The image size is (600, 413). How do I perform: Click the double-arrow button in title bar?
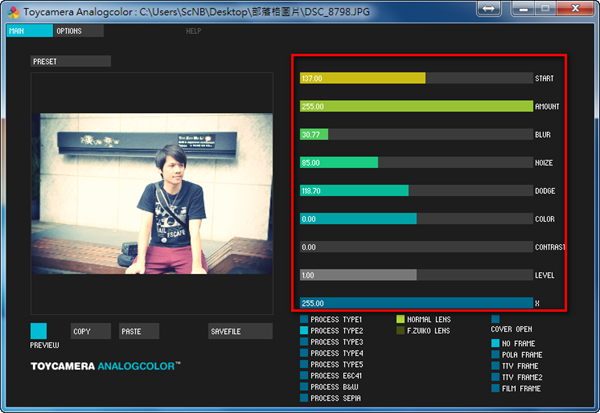(489, 8)
